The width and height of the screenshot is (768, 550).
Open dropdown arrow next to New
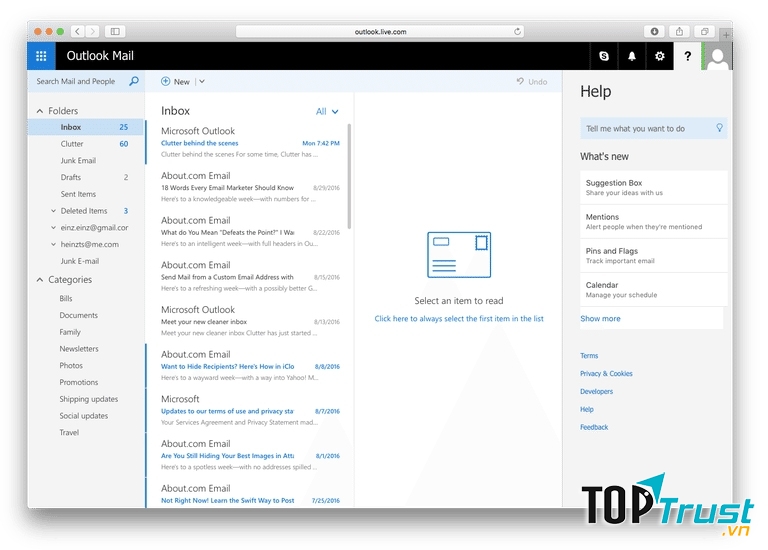tap(202, 82)
